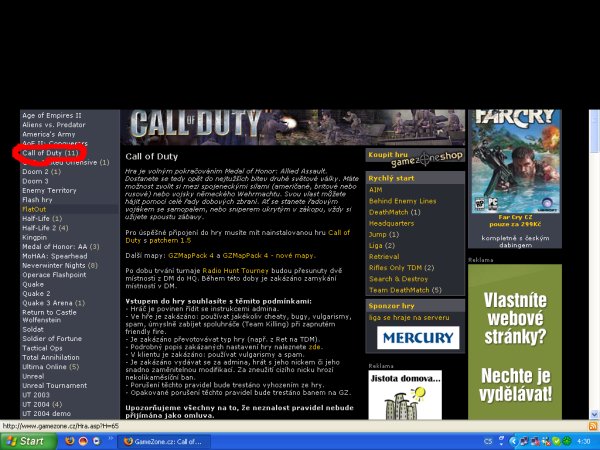Open Radio Hunt Tourney link
The image size is (600, 450).
(x=235, y=271)
